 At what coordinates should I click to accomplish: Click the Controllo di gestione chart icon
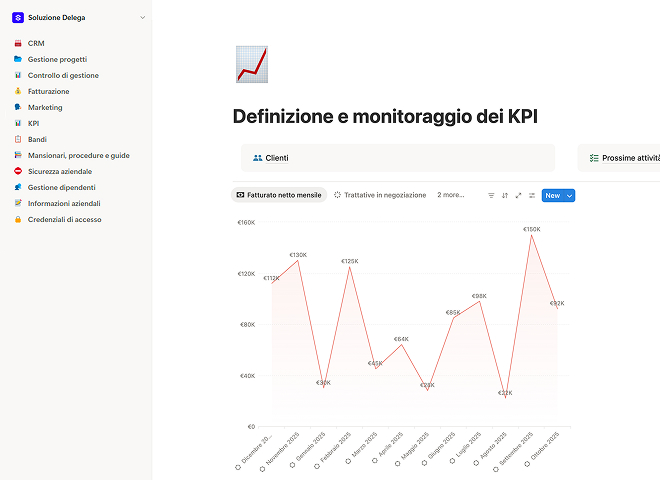click(x=18, y=75)
